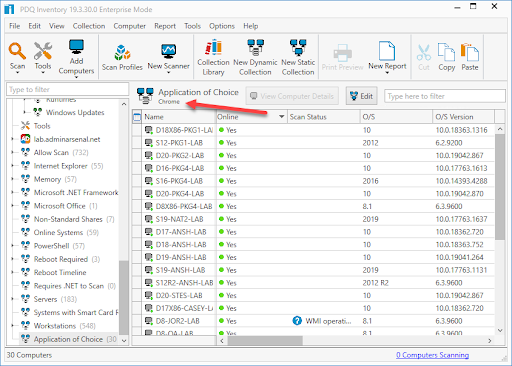
Task: Sort by the Scan Status column header
Action: click(323, 117)
